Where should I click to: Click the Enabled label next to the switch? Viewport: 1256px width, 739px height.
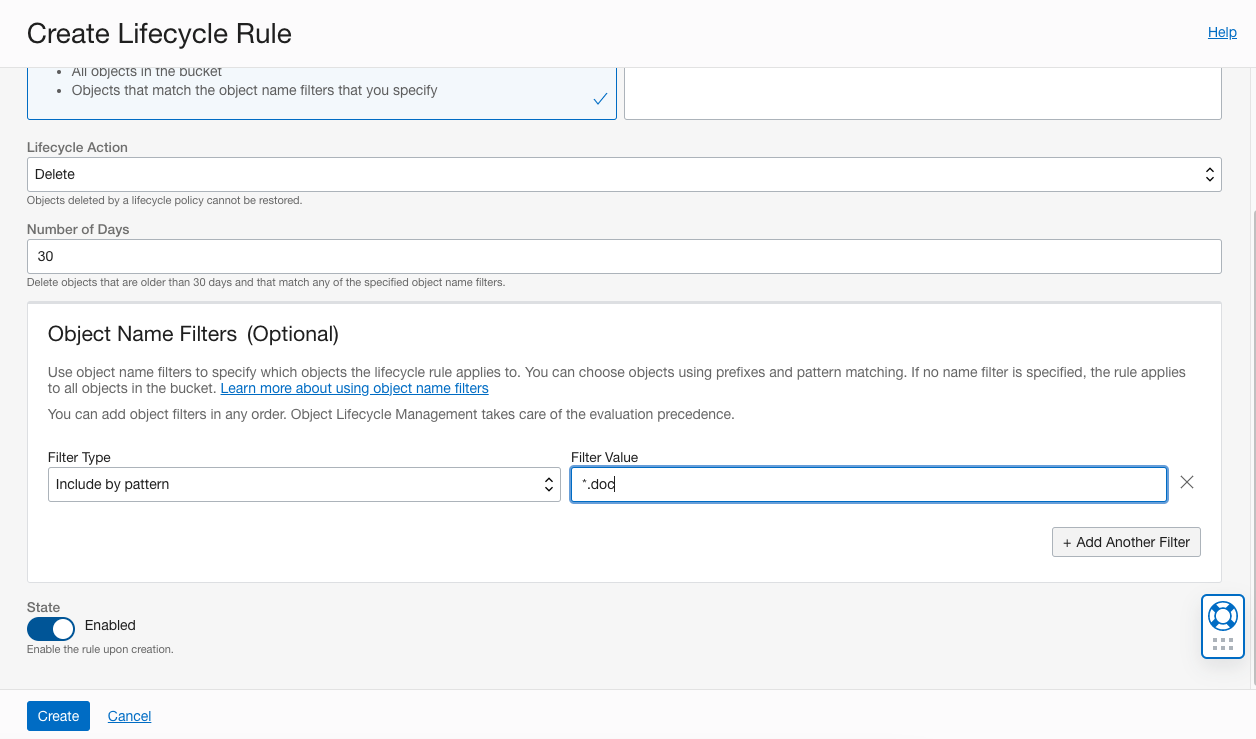(x=110, y=626)
